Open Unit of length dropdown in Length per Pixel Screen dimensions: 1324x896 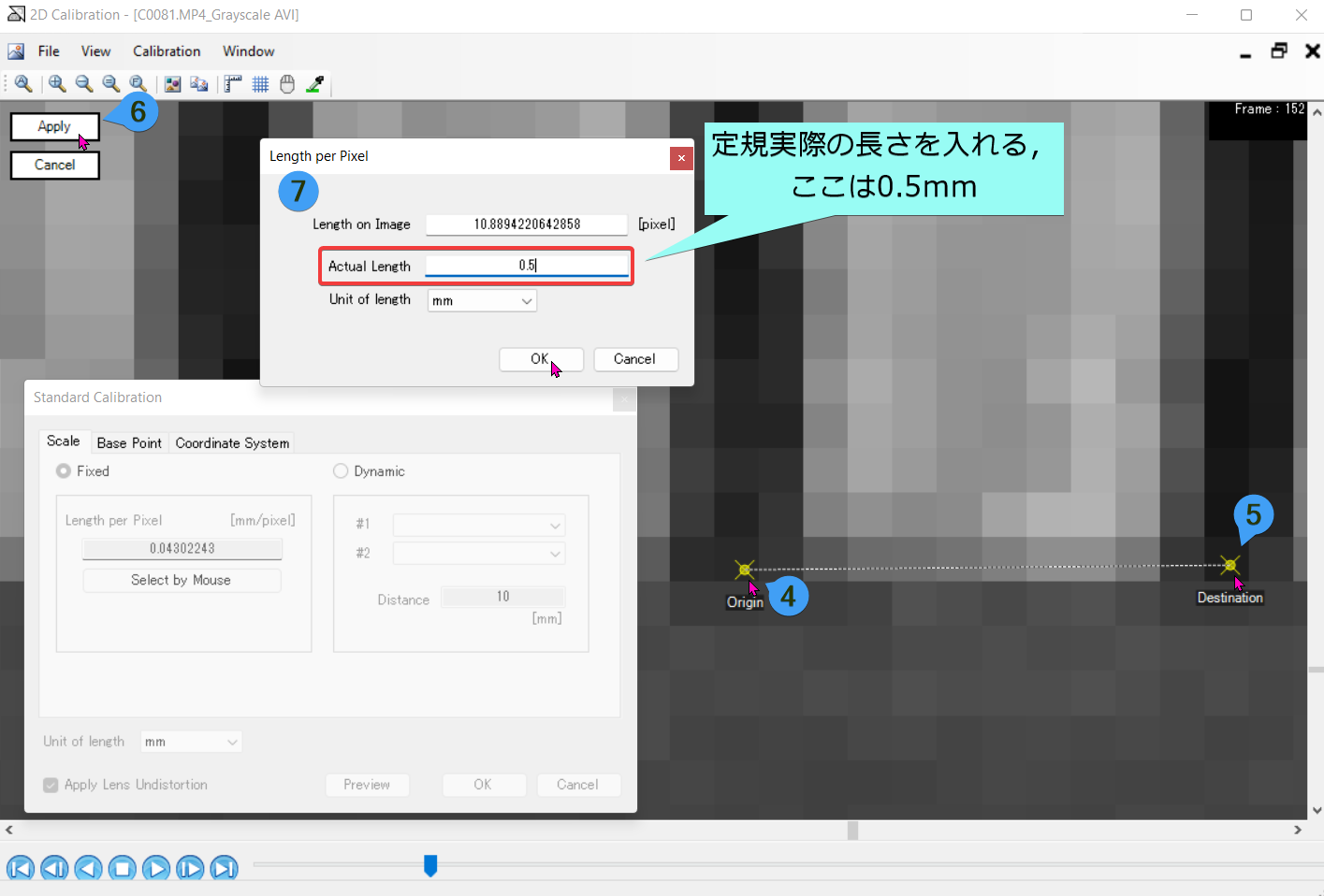click(x=482, y=301)
